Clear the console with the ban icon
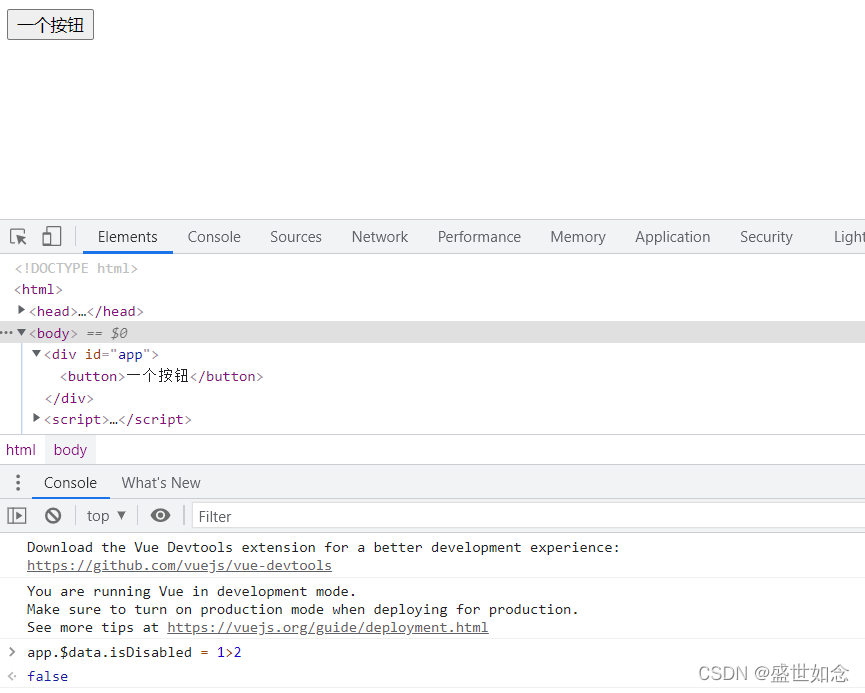This screenshot has height=693, width=865. pyautogui.click(x=53, y=516)
